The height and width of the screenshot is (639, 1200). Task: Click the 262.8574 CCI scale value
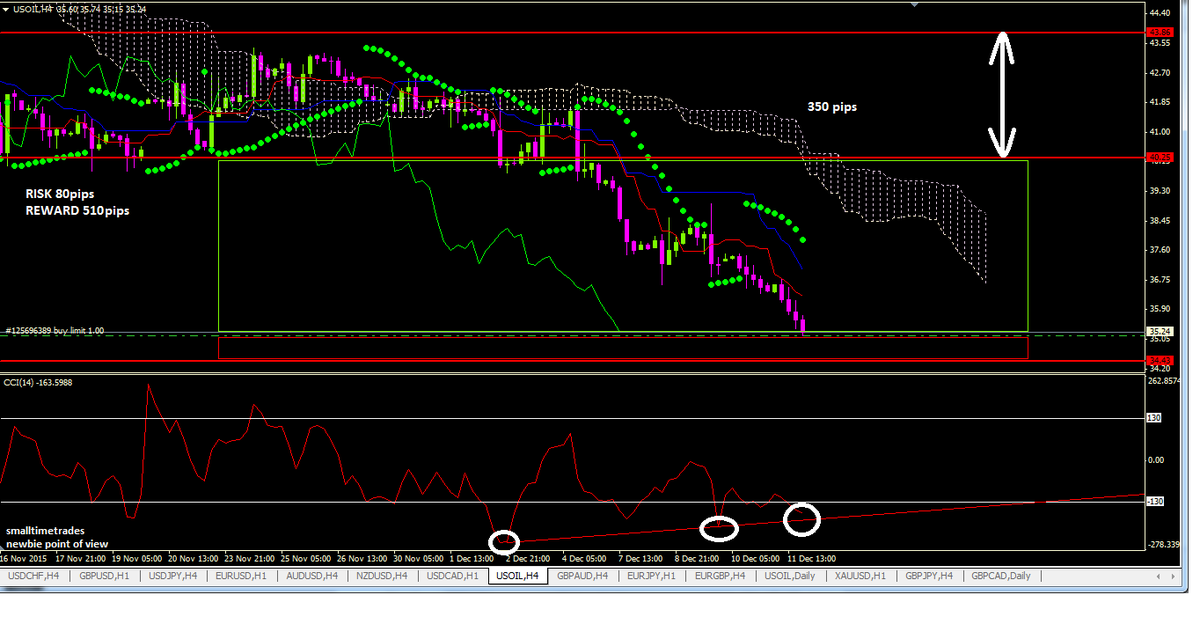1165,381
